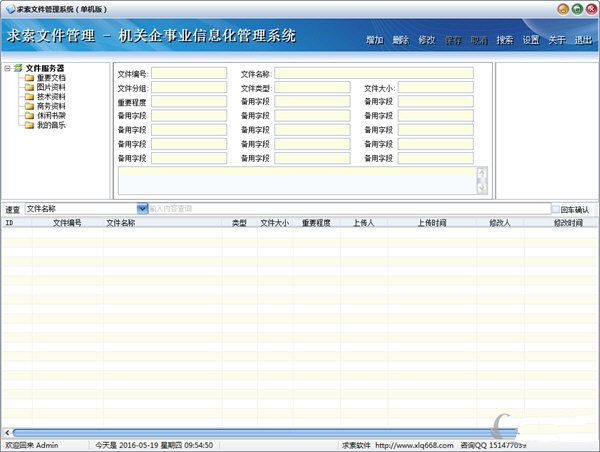Open the 重要文档 folder in the tree
The image size is (600, 452).
point(51,77)
